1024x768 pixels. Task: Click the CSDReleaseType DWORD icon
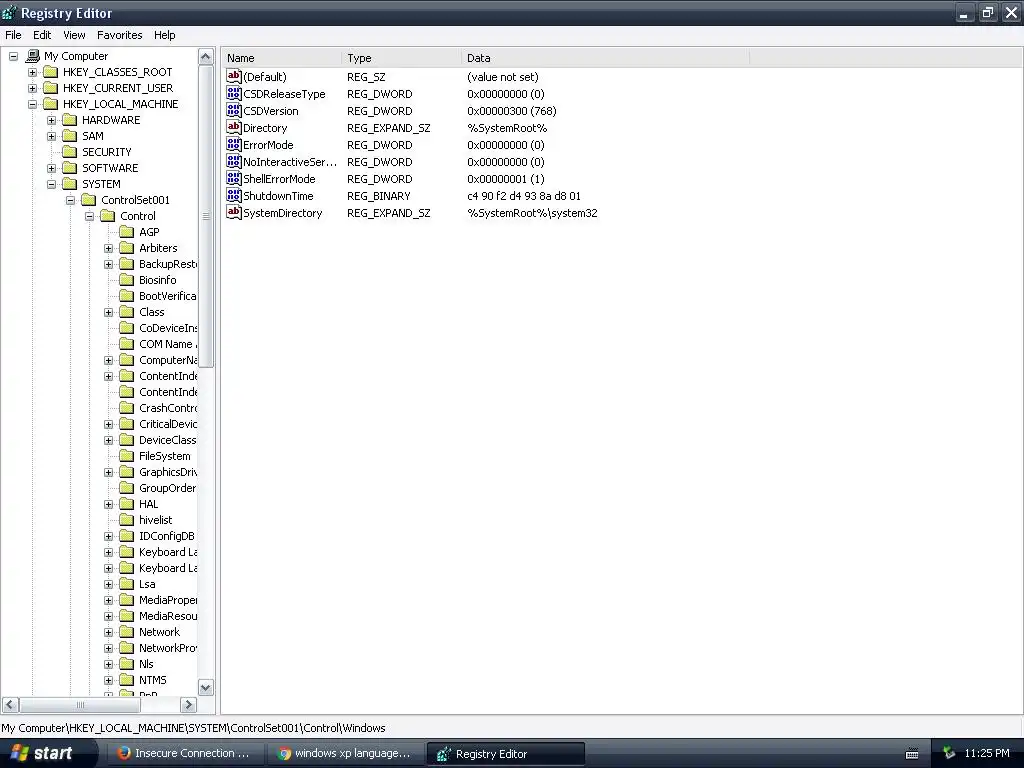[x=234, y=93]
